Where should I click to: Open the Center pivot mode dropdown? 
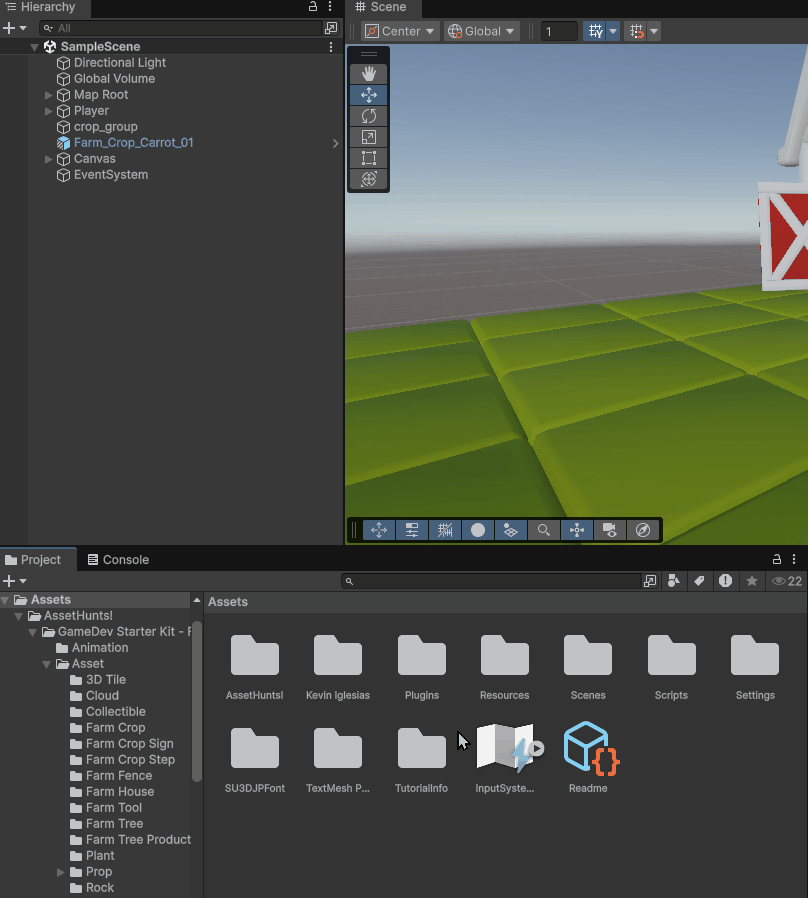click(401, 31)
